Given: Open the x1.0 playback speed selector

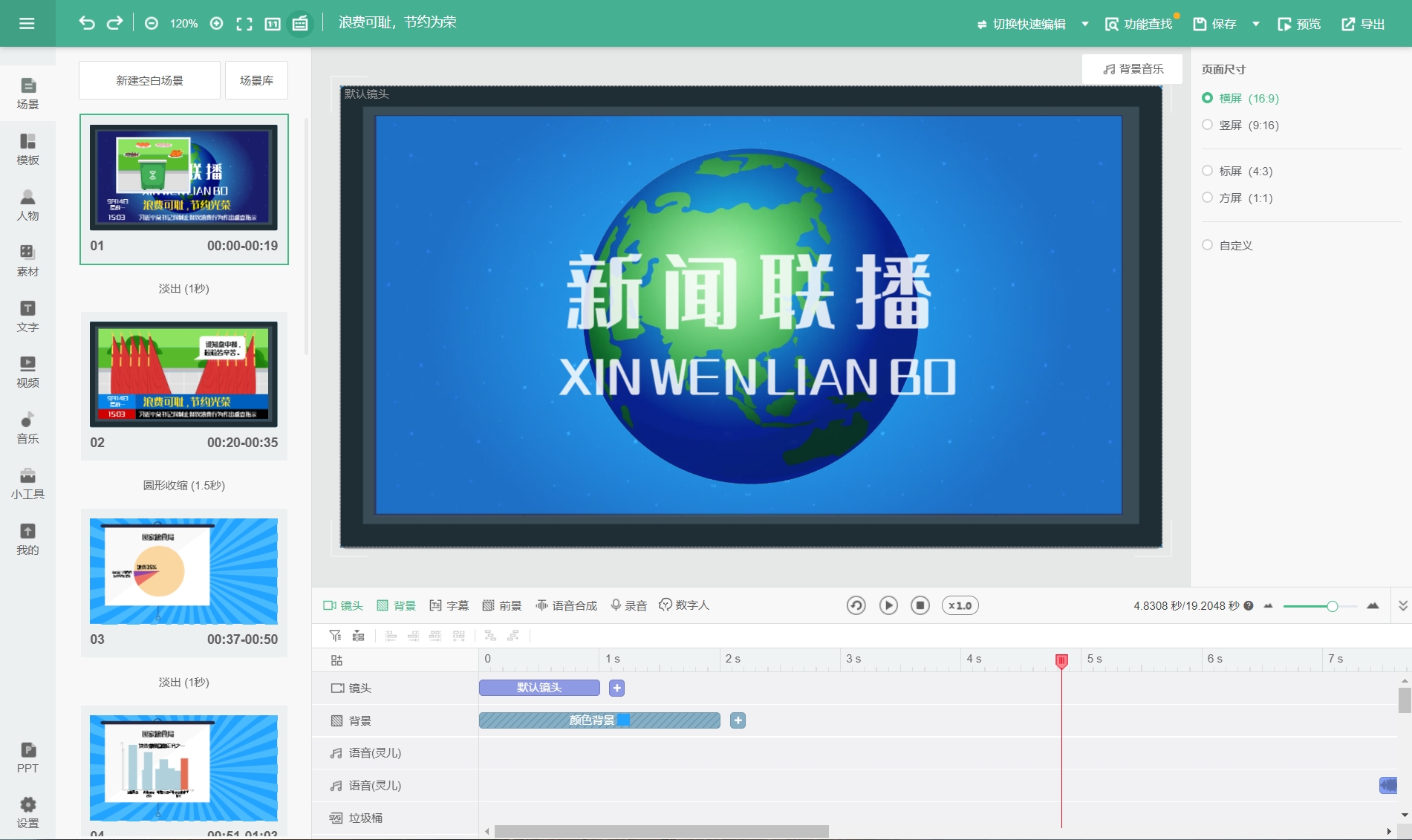Looking at the screenshot, I should click(x=960, y=605).
